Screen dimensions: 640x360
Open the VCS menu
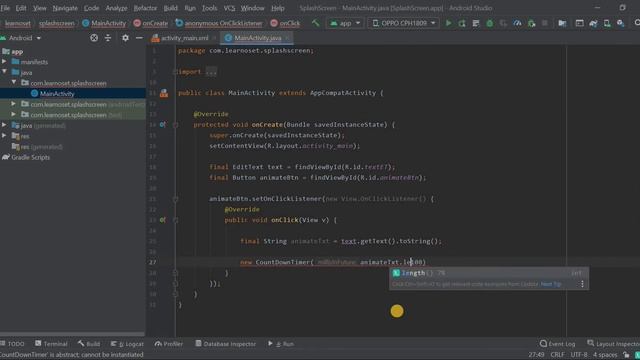[x=229, y=8]
